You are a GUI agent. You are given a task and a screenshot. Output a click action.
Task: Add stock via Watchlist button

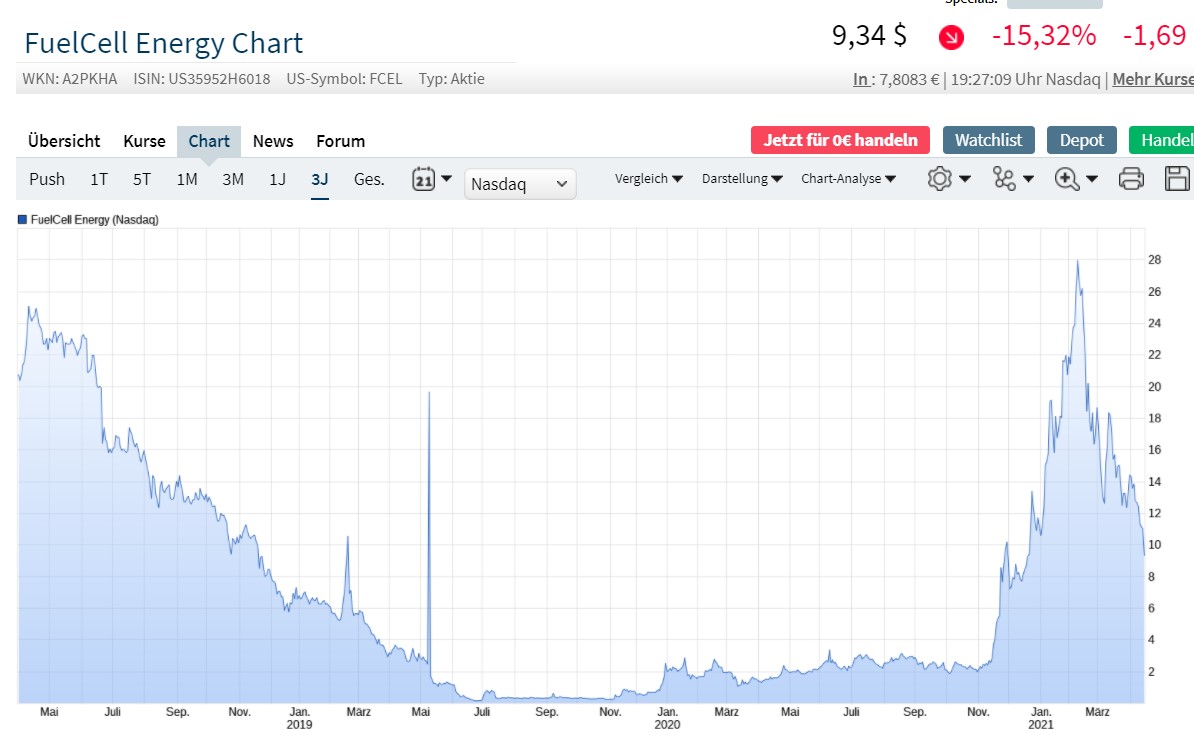point(988,140)
